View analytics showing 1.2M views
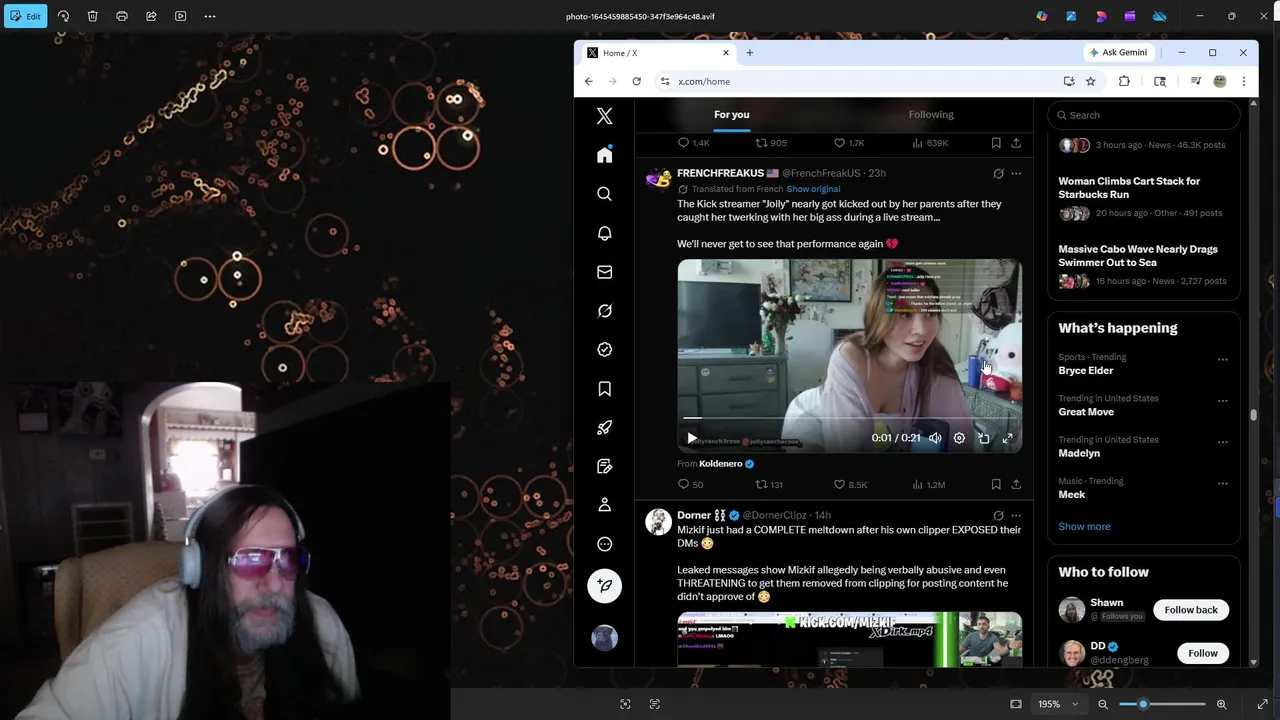The width and height of the screenshot is (1280, 720). (x=928, y=485)
